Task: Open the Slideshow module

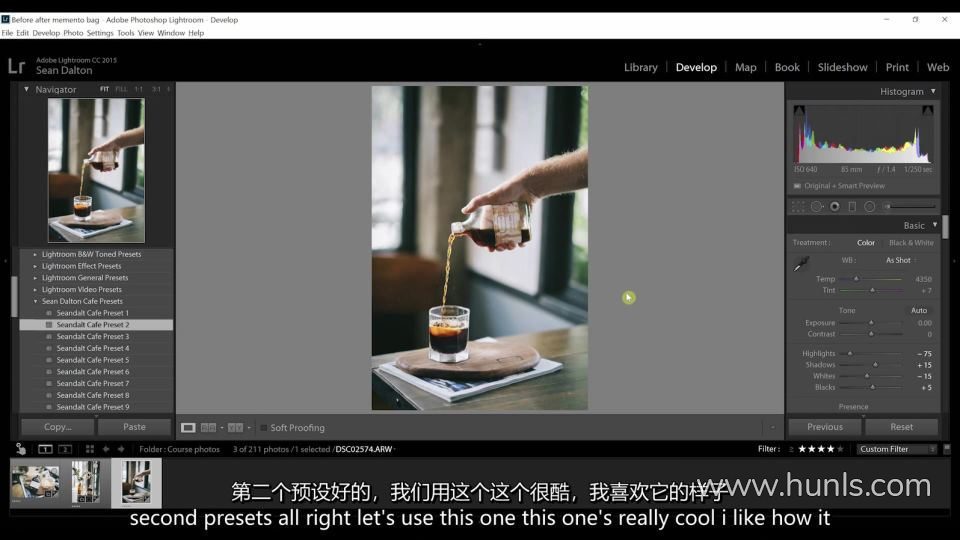Action: pos(842,67)
